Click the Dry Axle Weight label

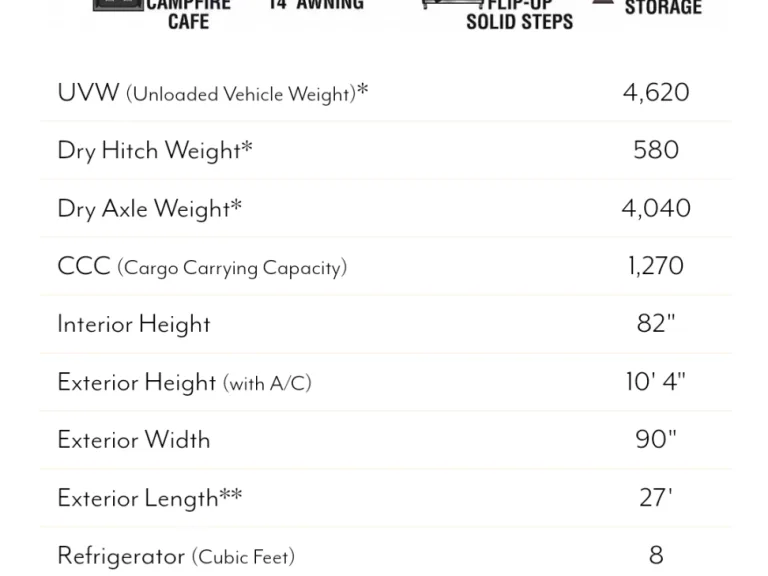click(149, 208)
